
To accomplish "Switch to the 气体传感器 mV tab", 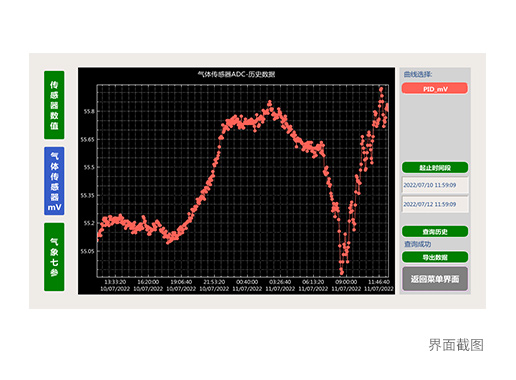I will 54,181.
